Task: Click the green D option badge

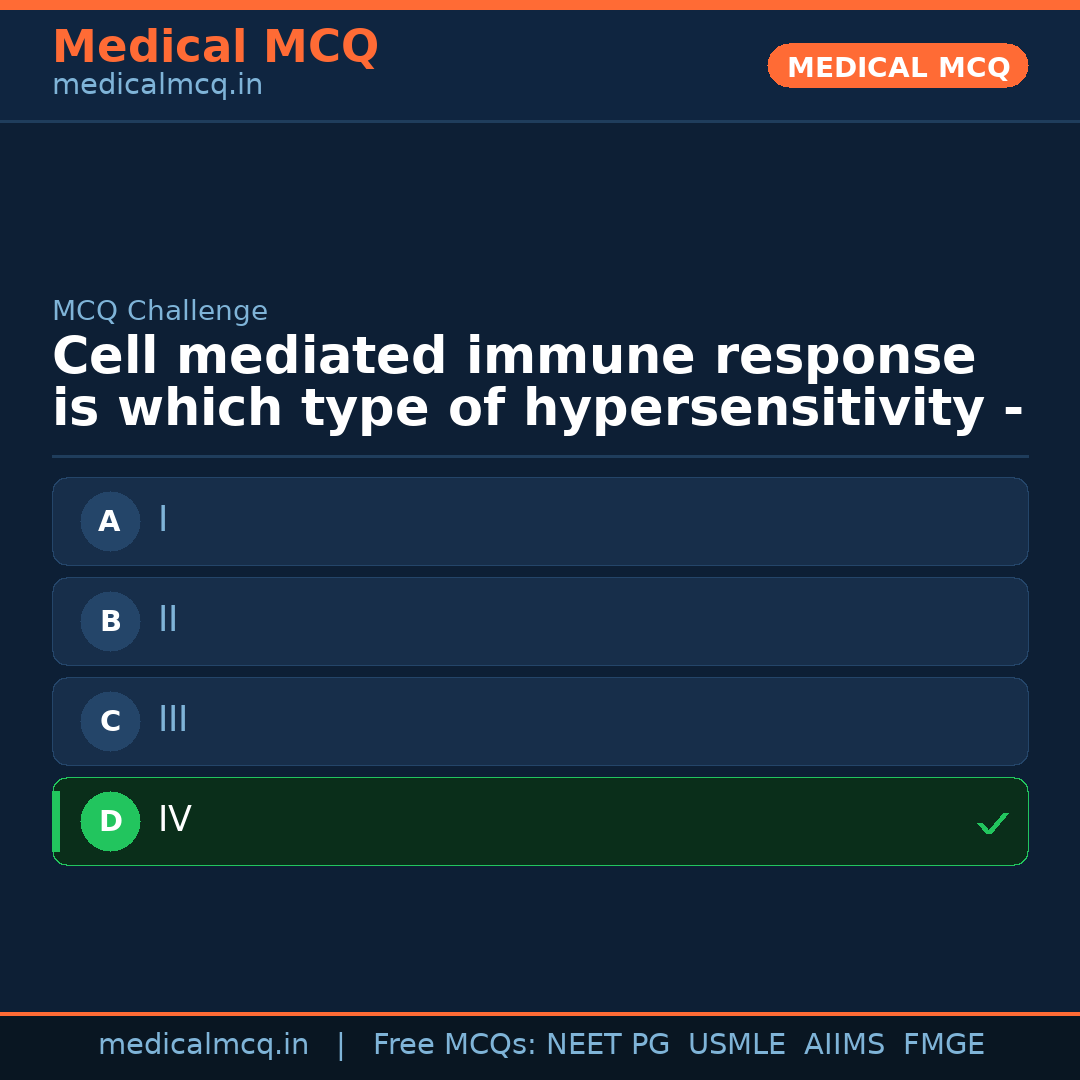Action: [110, 821]
